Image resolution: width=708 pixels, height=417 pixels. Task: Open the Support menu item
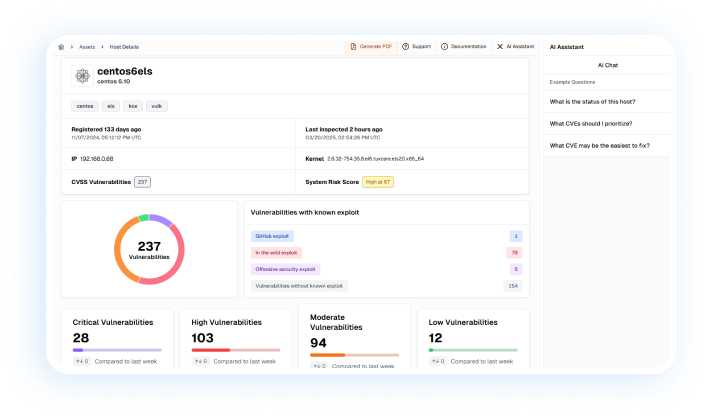pos(417,46)
